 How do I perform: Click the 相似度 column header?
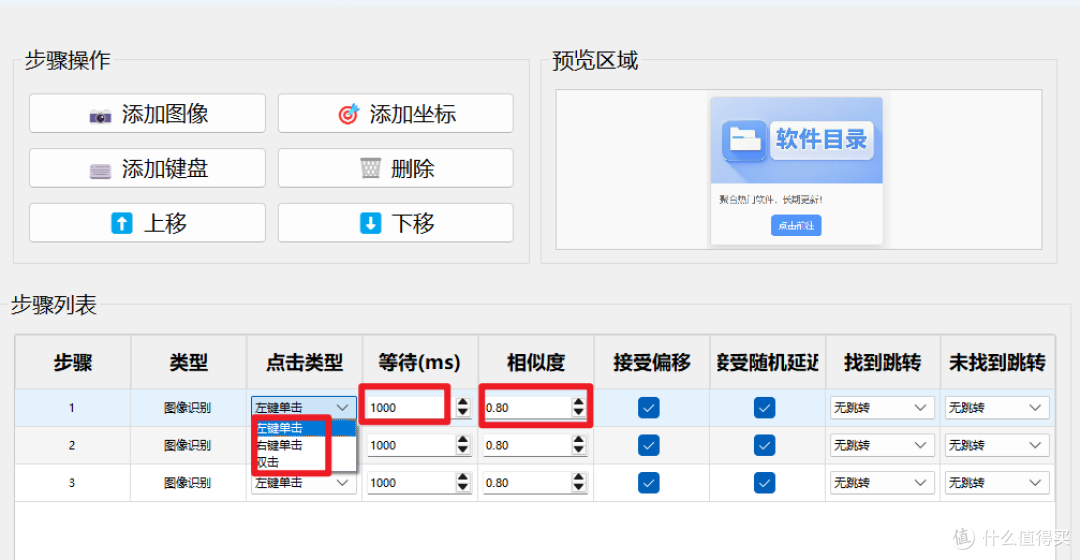point(536,362)
